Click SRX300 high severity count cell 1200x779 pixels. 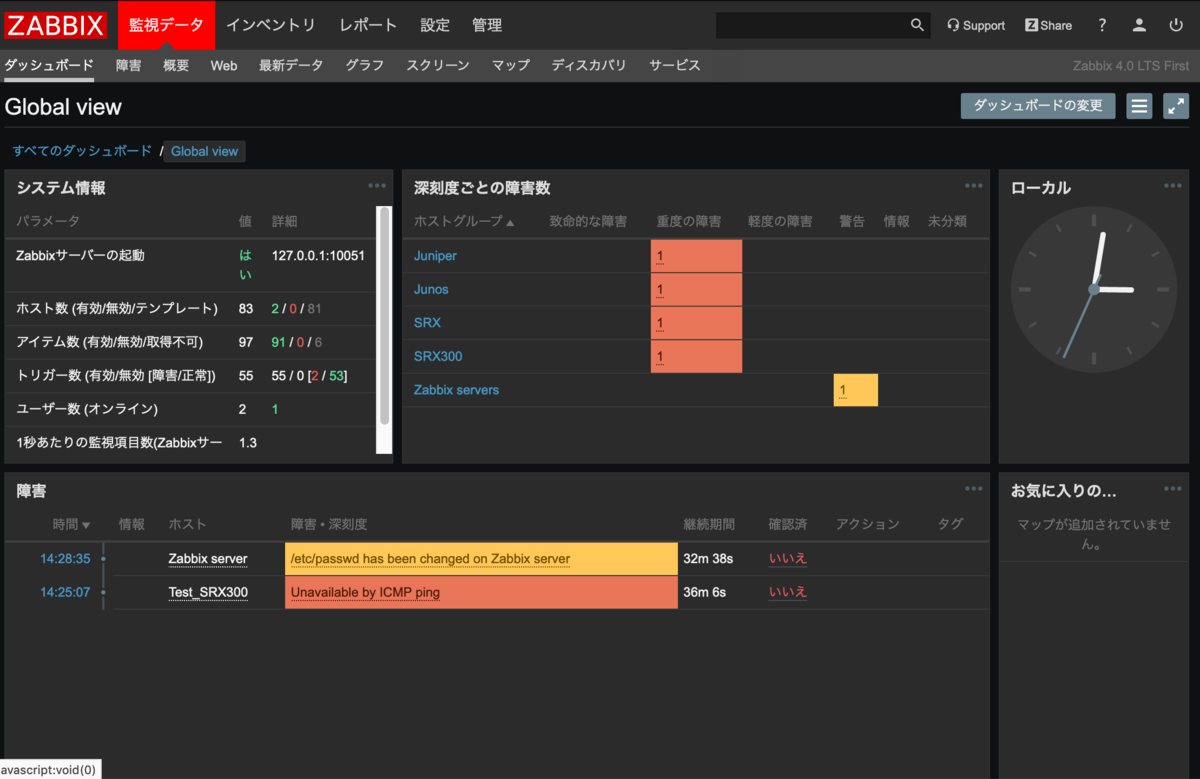tap(696, 356)
